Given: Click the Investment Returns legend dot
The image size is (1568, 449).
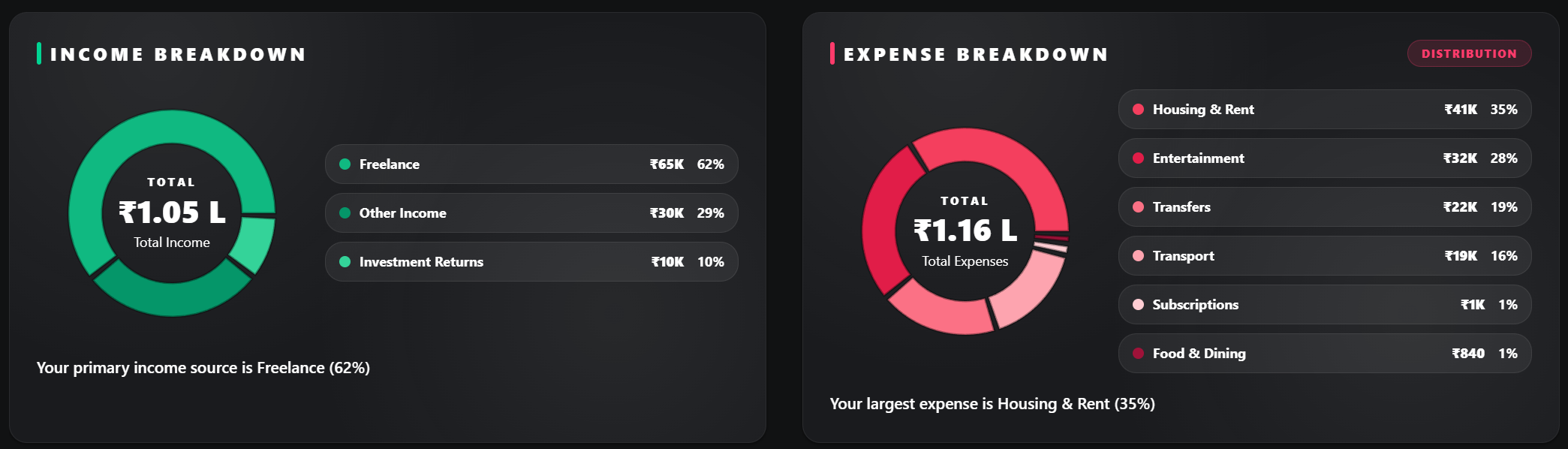Looking at the screenshot, I should pos(345,262).
